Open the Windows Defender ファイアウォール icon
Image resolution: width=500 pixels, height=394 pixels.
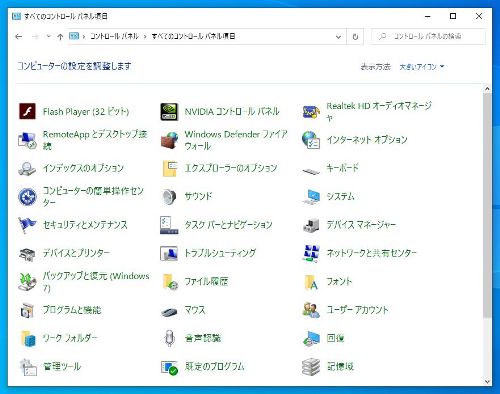point(169,140)
